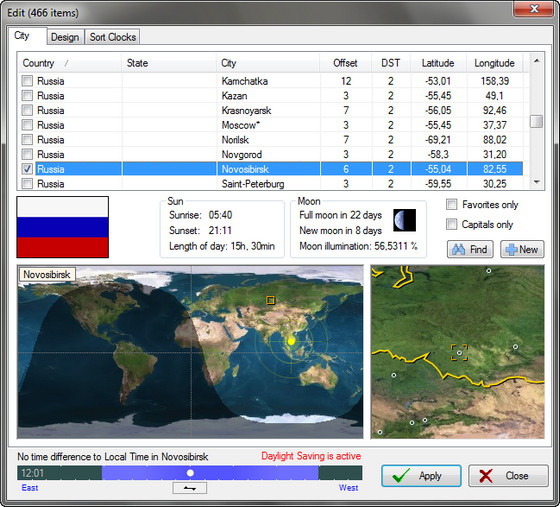Screen dimensions: 560x507
Task: Click the time slider's white handle
Action: [x=190, y=473]
